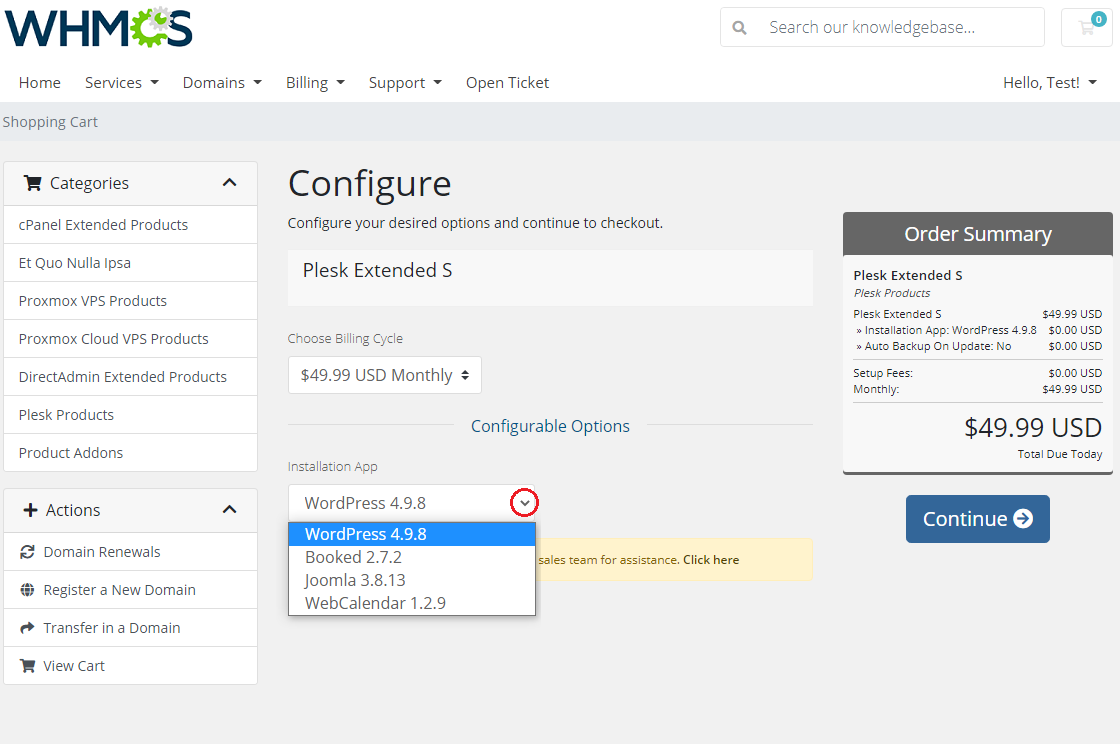This screenshot has width=1120, height=744.
Task: Click the arrow icon on Continue button
Action: (x=1023, y=518)
